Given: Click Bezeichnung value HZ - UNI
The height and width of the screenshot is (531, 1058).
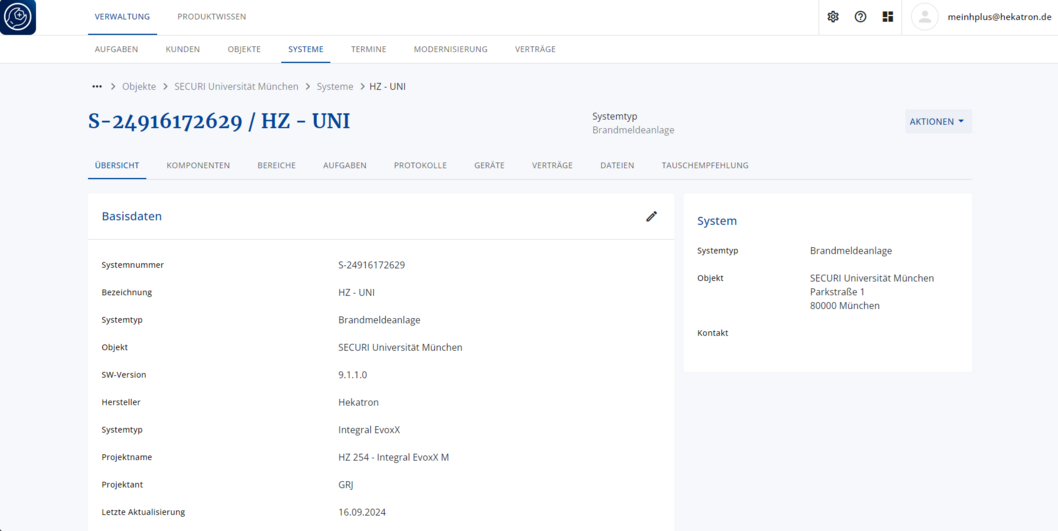Looking at the screenshot, I should tap(356, 292).
